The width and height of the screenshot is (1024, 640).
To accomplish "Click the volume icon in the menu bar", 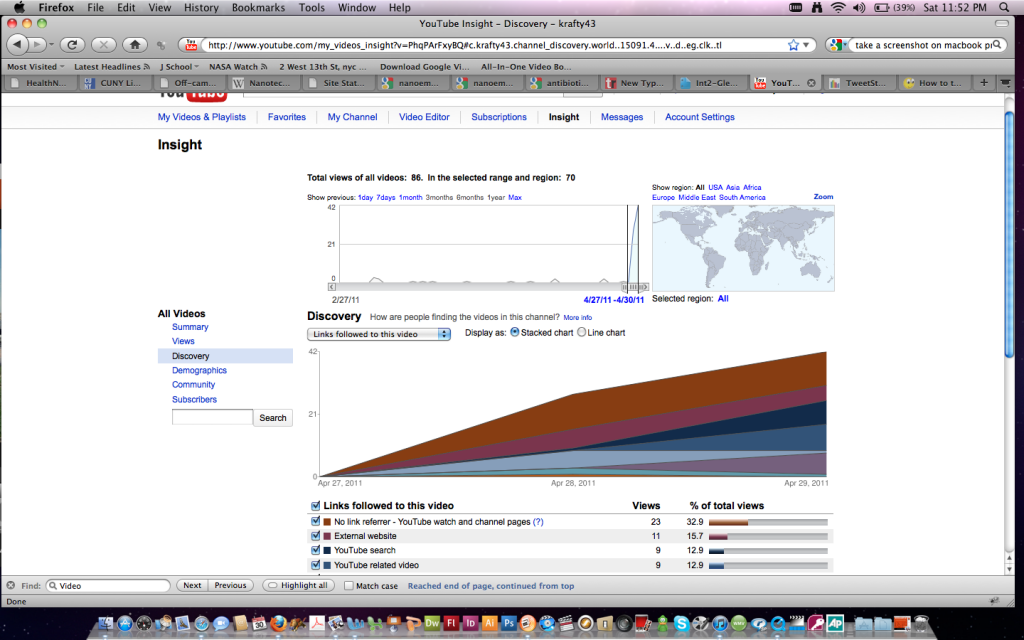I will point(859,7).
